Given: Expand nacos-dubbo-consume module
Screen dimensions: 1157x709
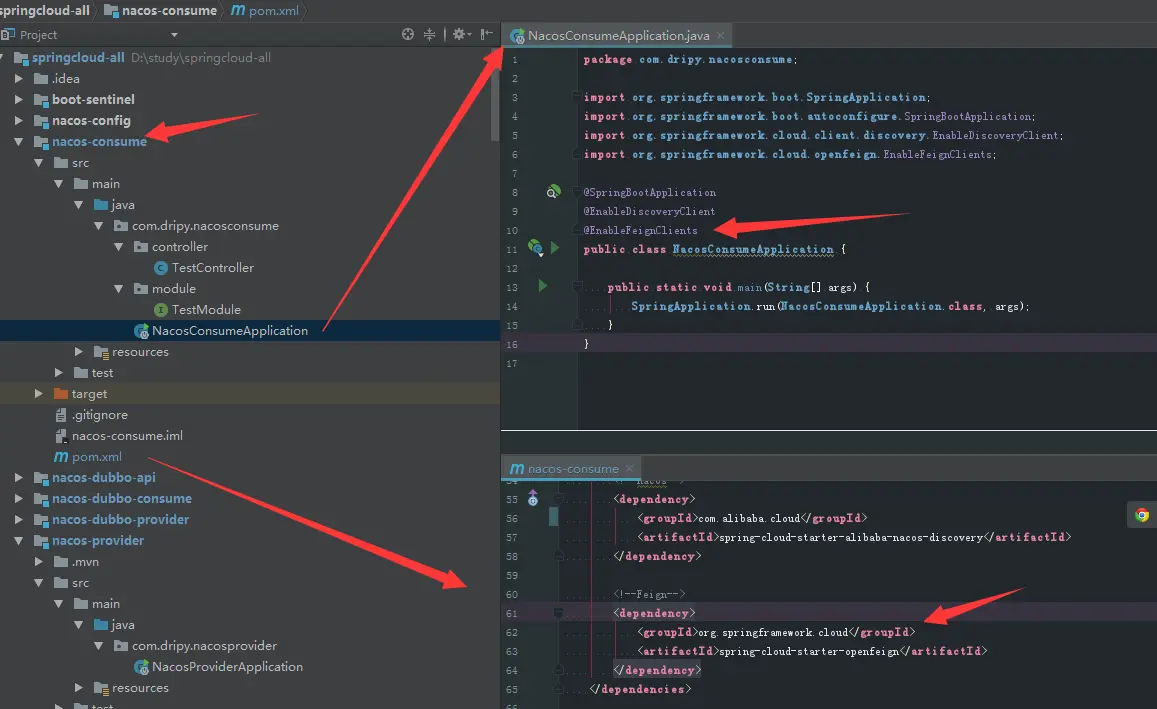Looking at the screenshot, I should (18, 499).
